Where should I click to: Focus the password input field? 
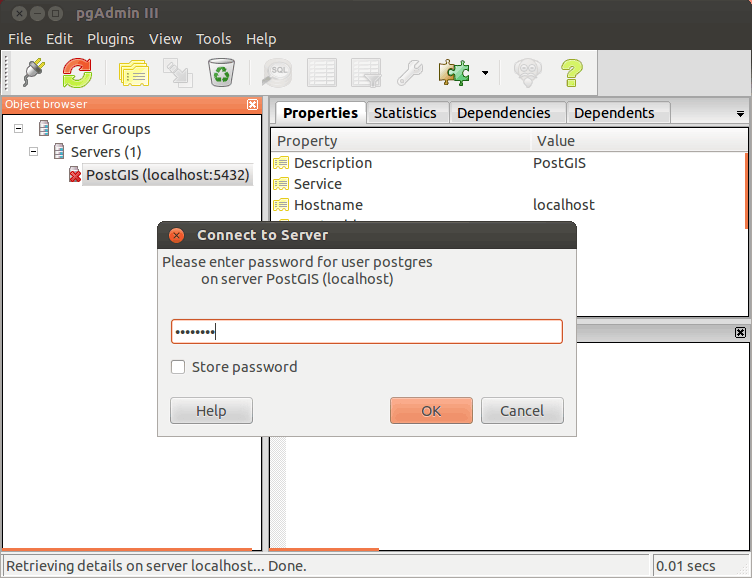pos(366,331)
